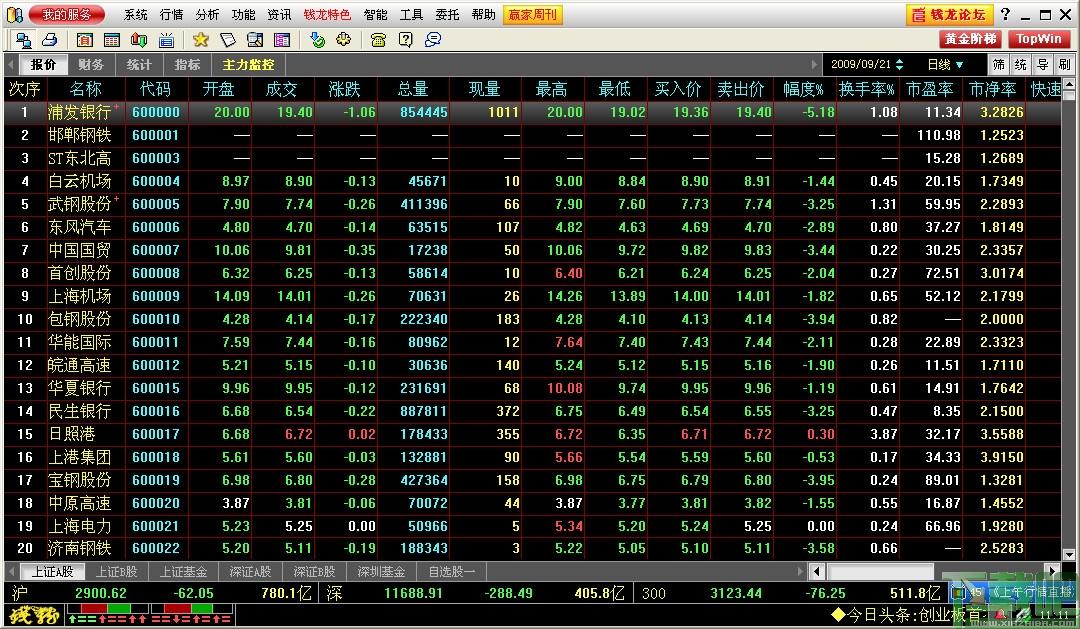Image resolution: width=1080 pixels, height=629 pixels.
Task: Open the 资讯 menu
Action: pyautogui.click(x=279, y=14)
